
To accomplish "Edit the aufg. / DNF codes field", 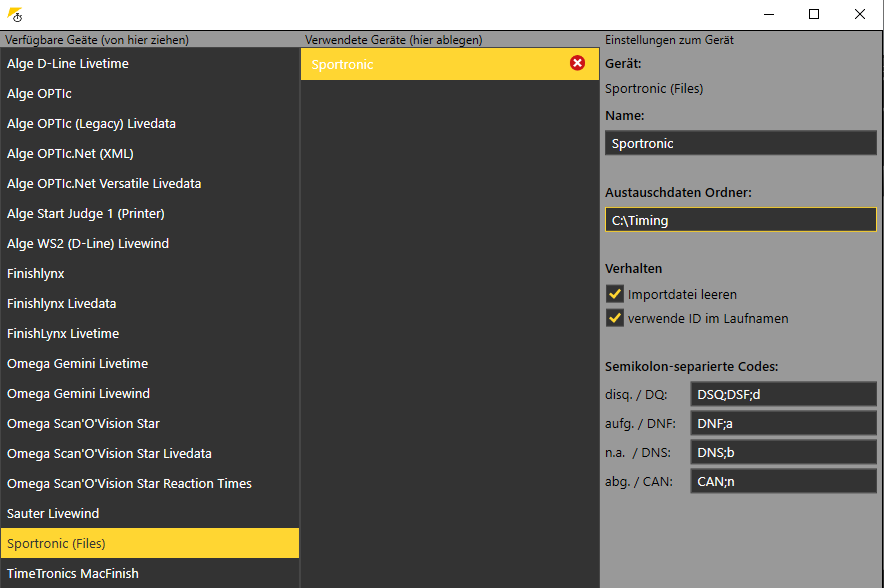I will click(784, 423).
